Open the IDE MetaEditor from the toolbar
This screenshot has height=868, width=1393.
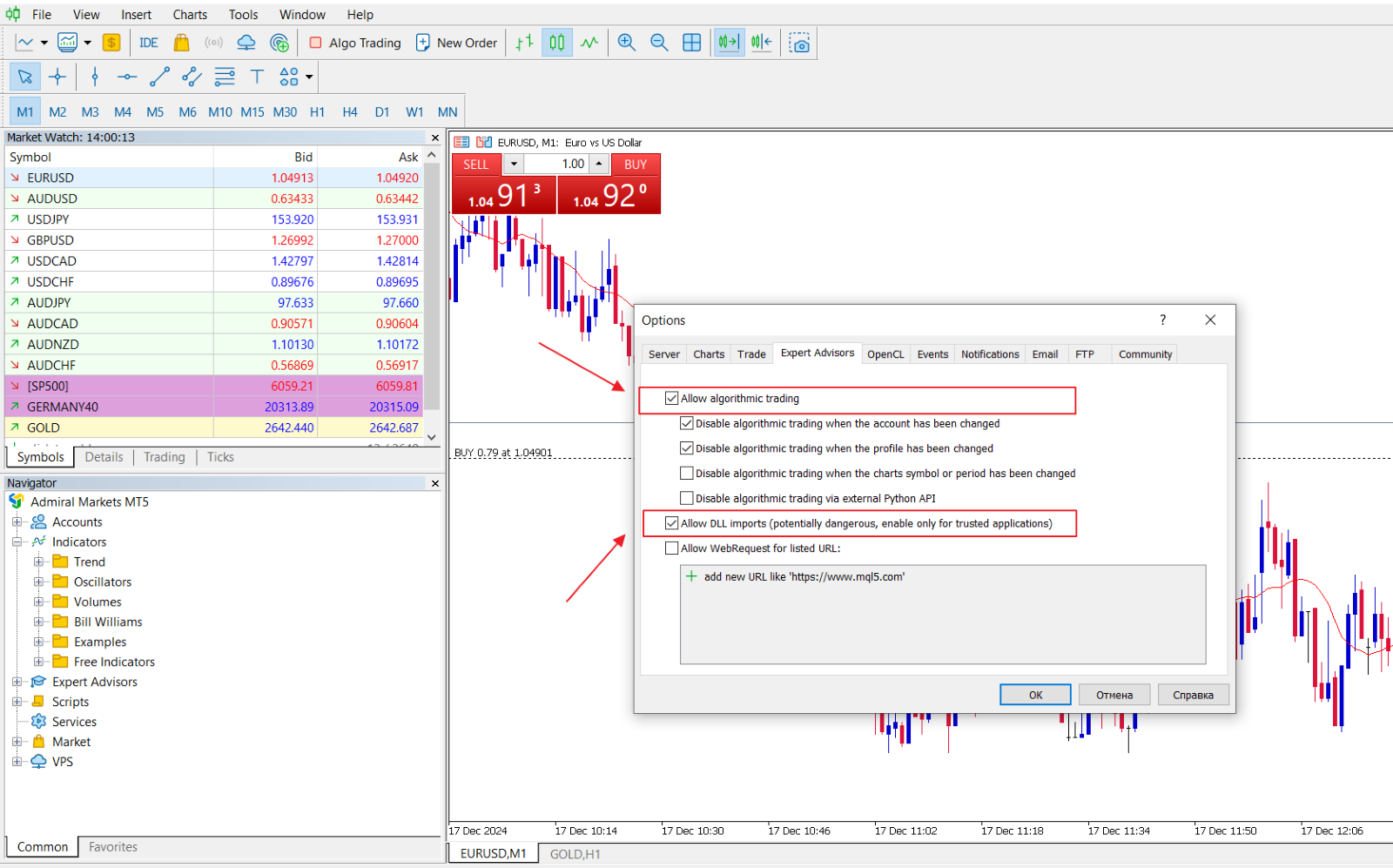(148, 43)
